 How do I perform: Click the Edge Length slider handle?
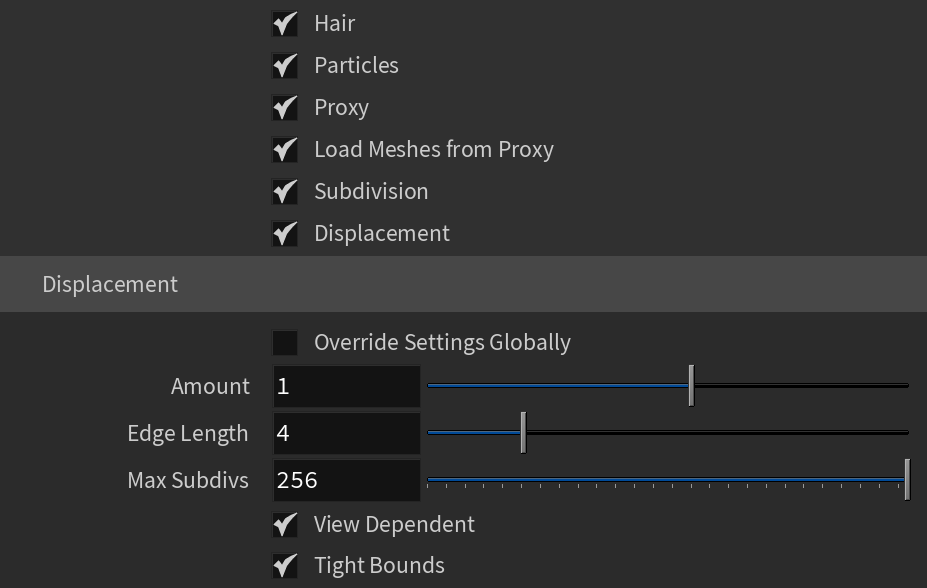(523, 433)
